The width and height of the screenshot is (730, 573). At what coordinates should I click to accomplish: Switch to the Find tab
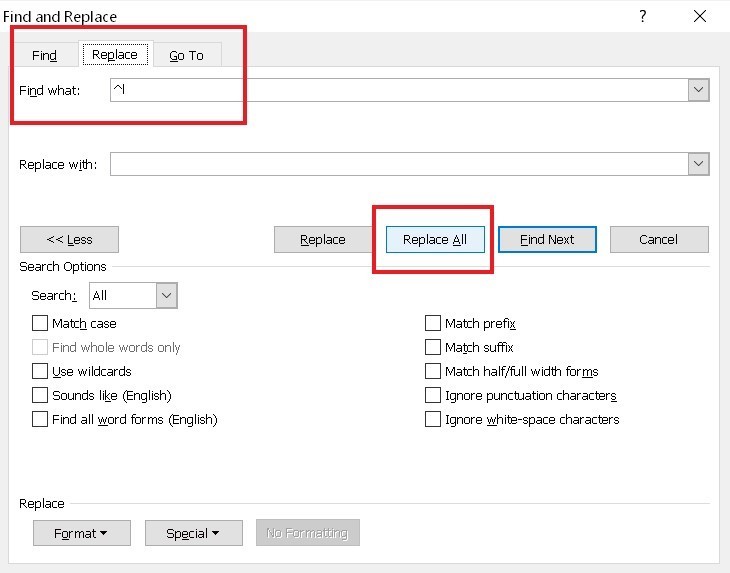(44, 55)
